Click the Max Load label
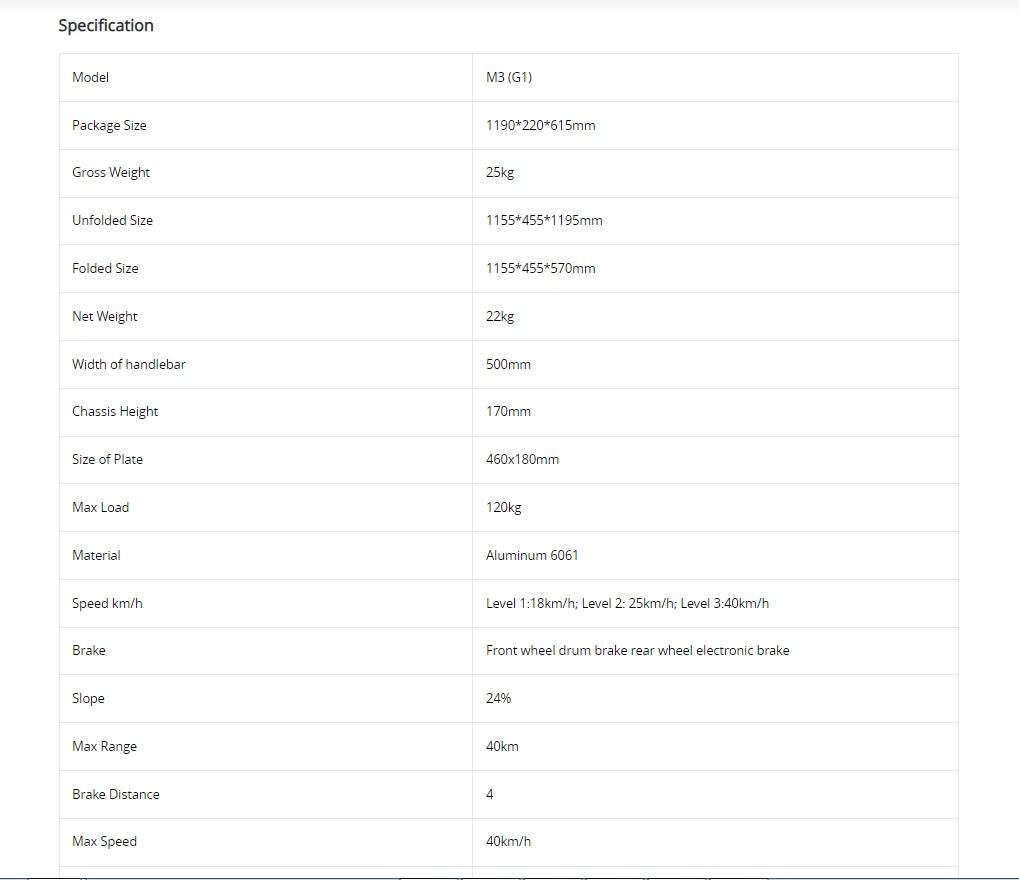 100,507
